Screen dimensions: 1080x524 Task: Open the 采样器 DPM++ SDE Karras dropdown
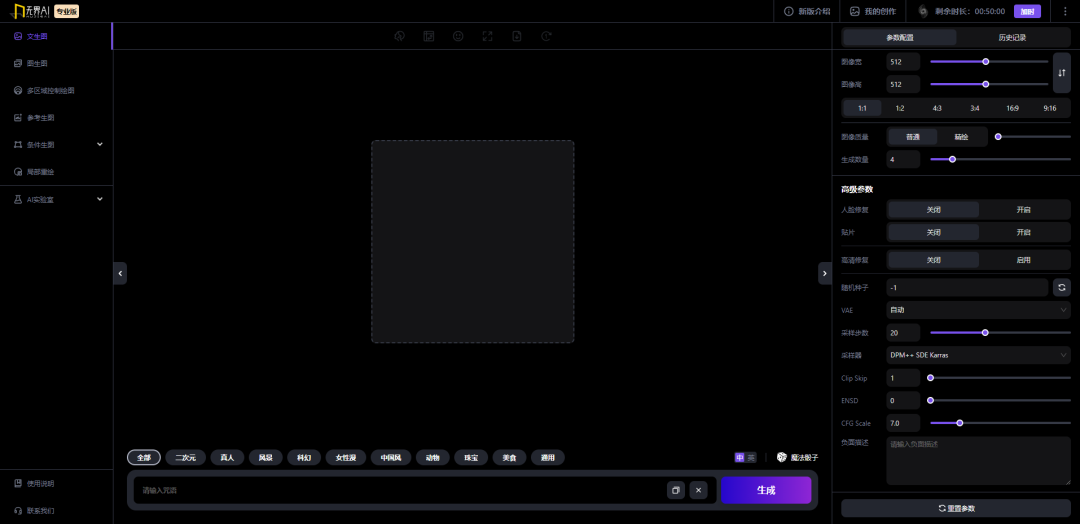tap(978, 355)
